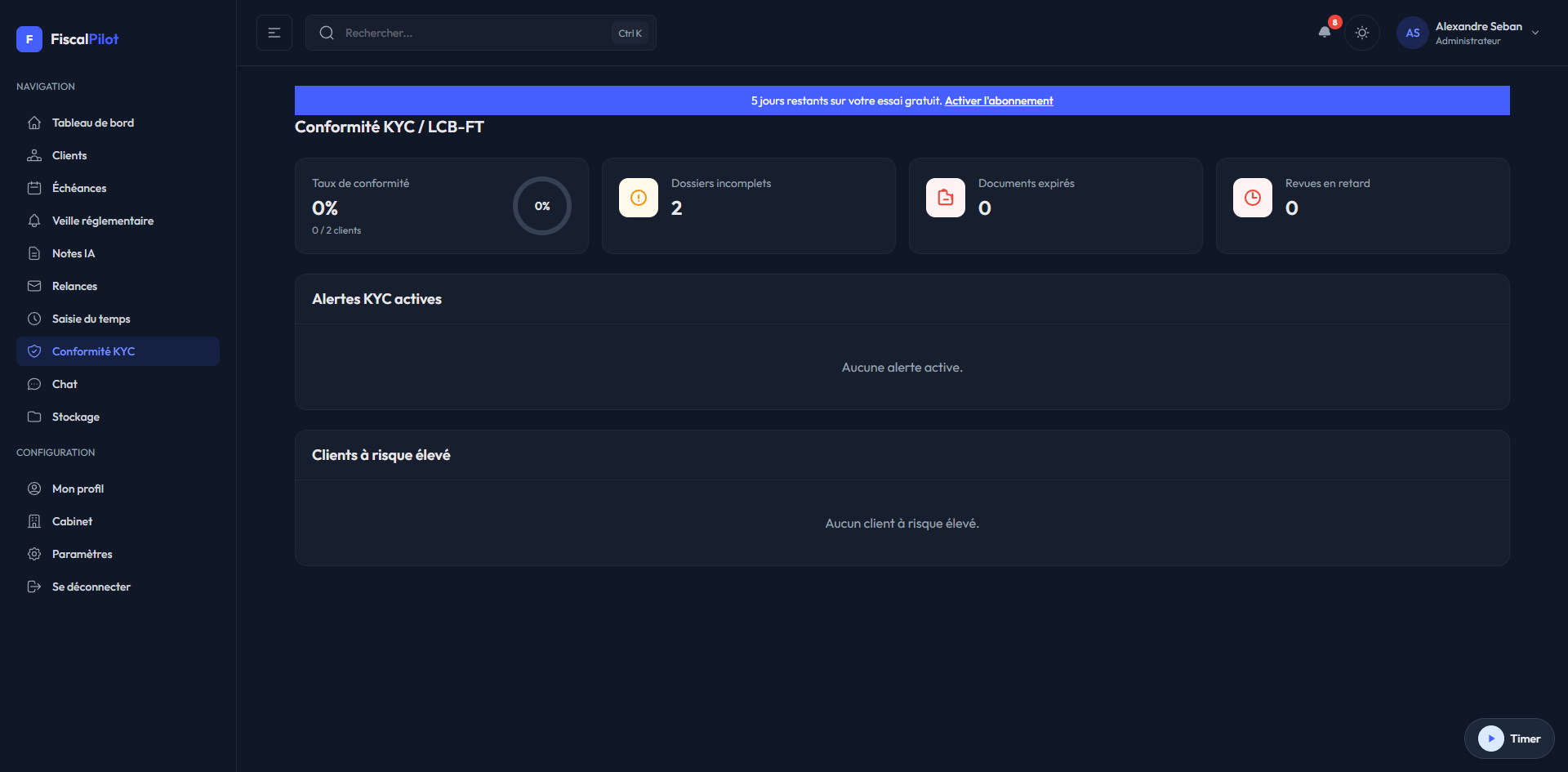Click the Revues en retard clock icon
1568x772 pixels.
tap(1253, 198)
